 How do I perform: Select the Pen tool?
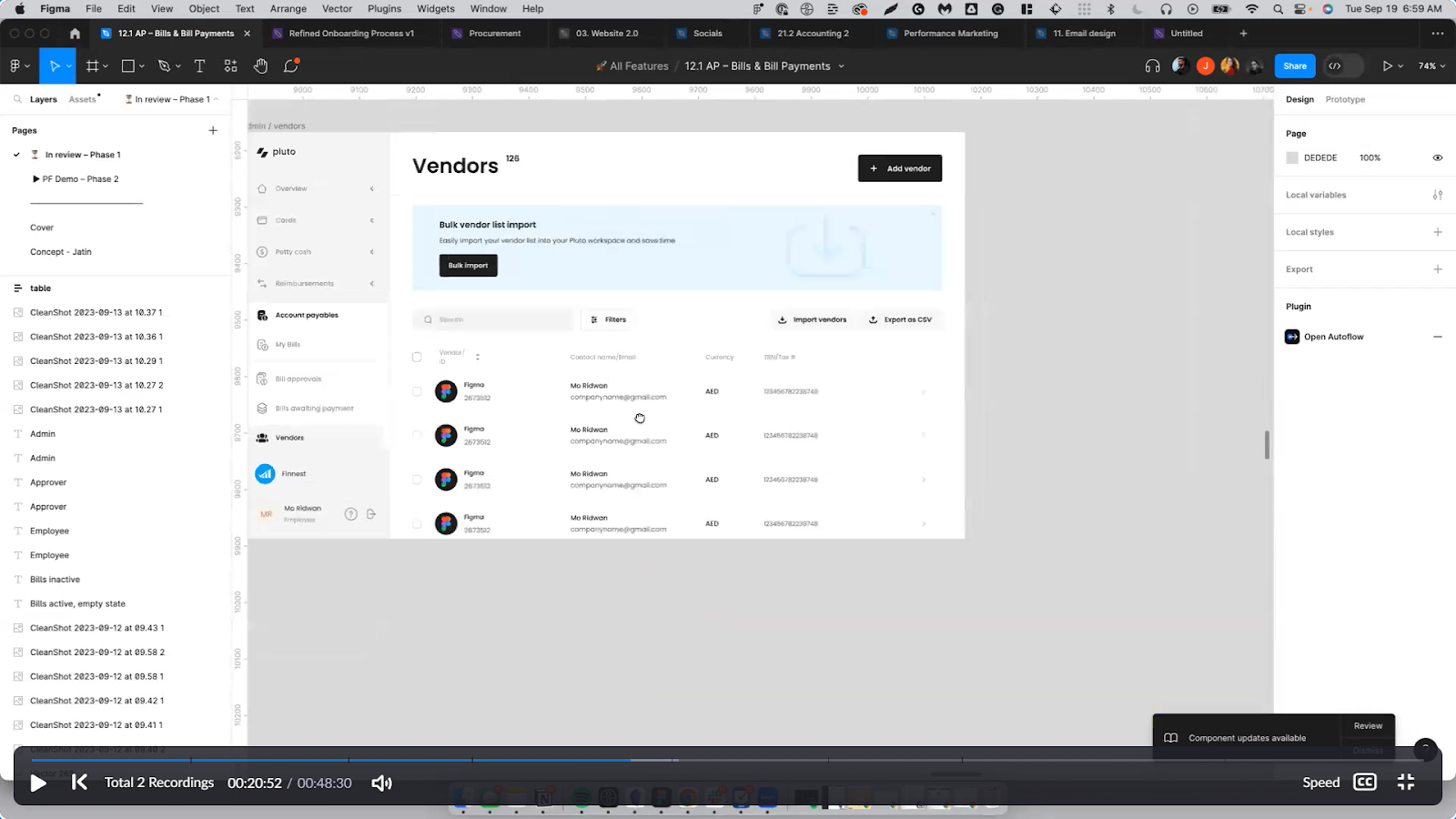click(x=164, y=66)
